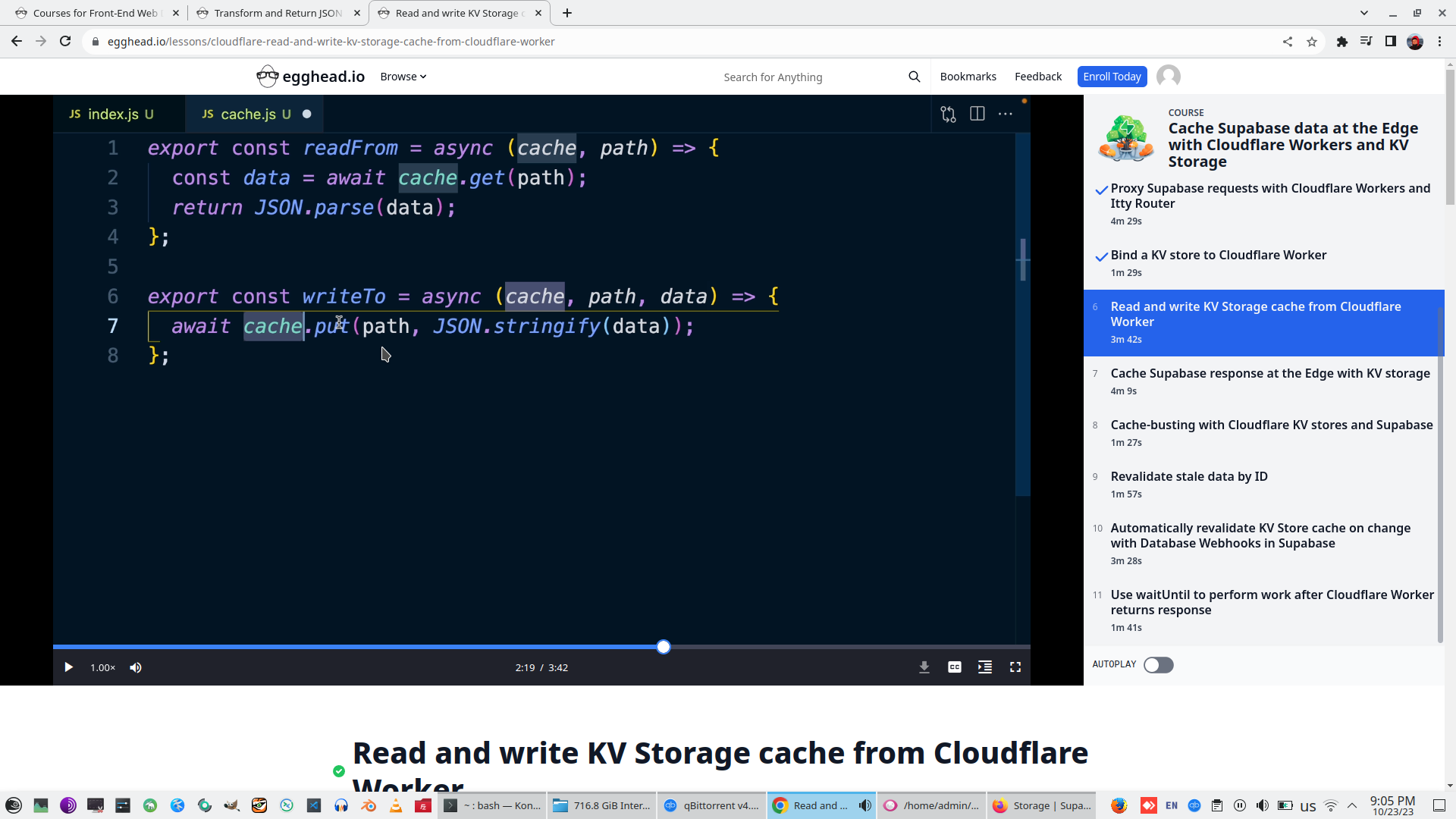Viewport: 1456px width, 819px height.
Task: Play the lesson video
Action: [68, 667]
